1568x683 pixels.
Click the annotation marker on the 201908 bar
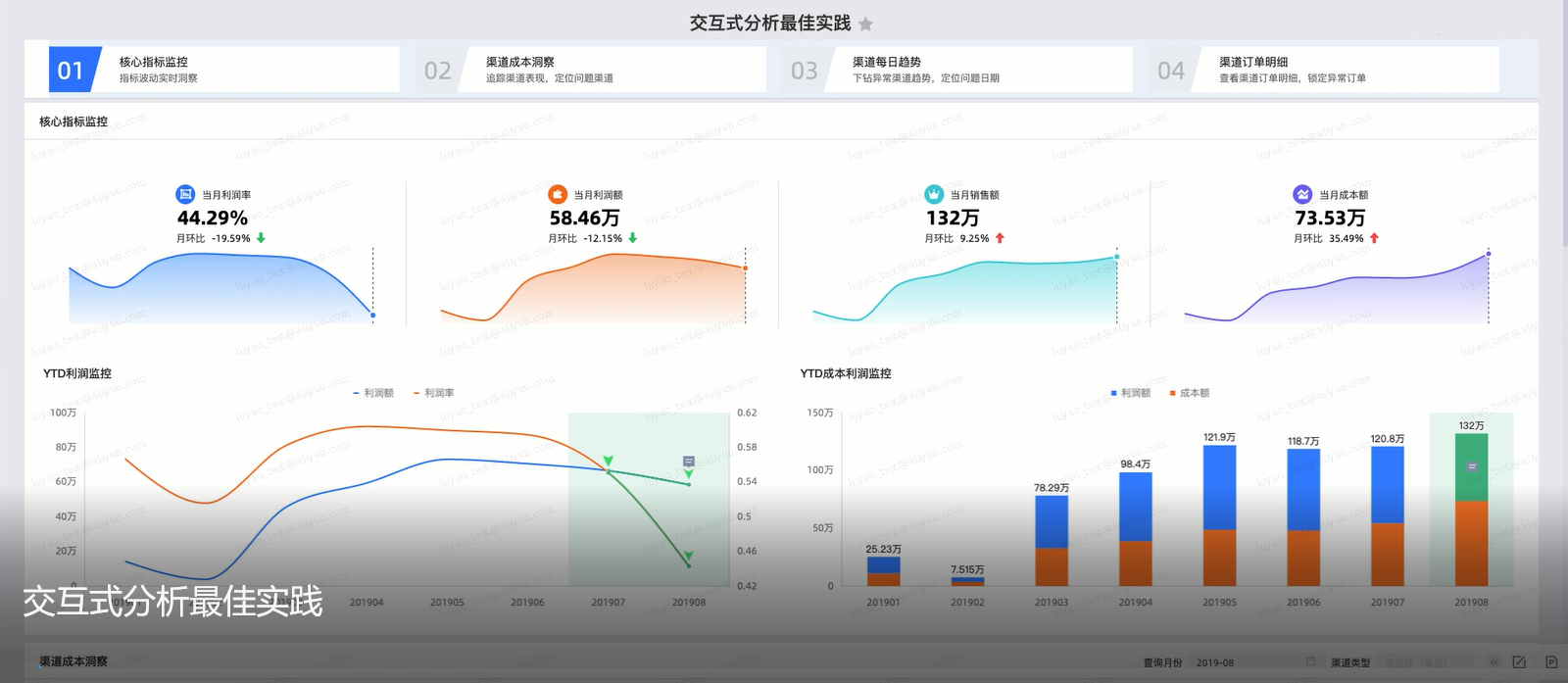tap(1471, 467)
